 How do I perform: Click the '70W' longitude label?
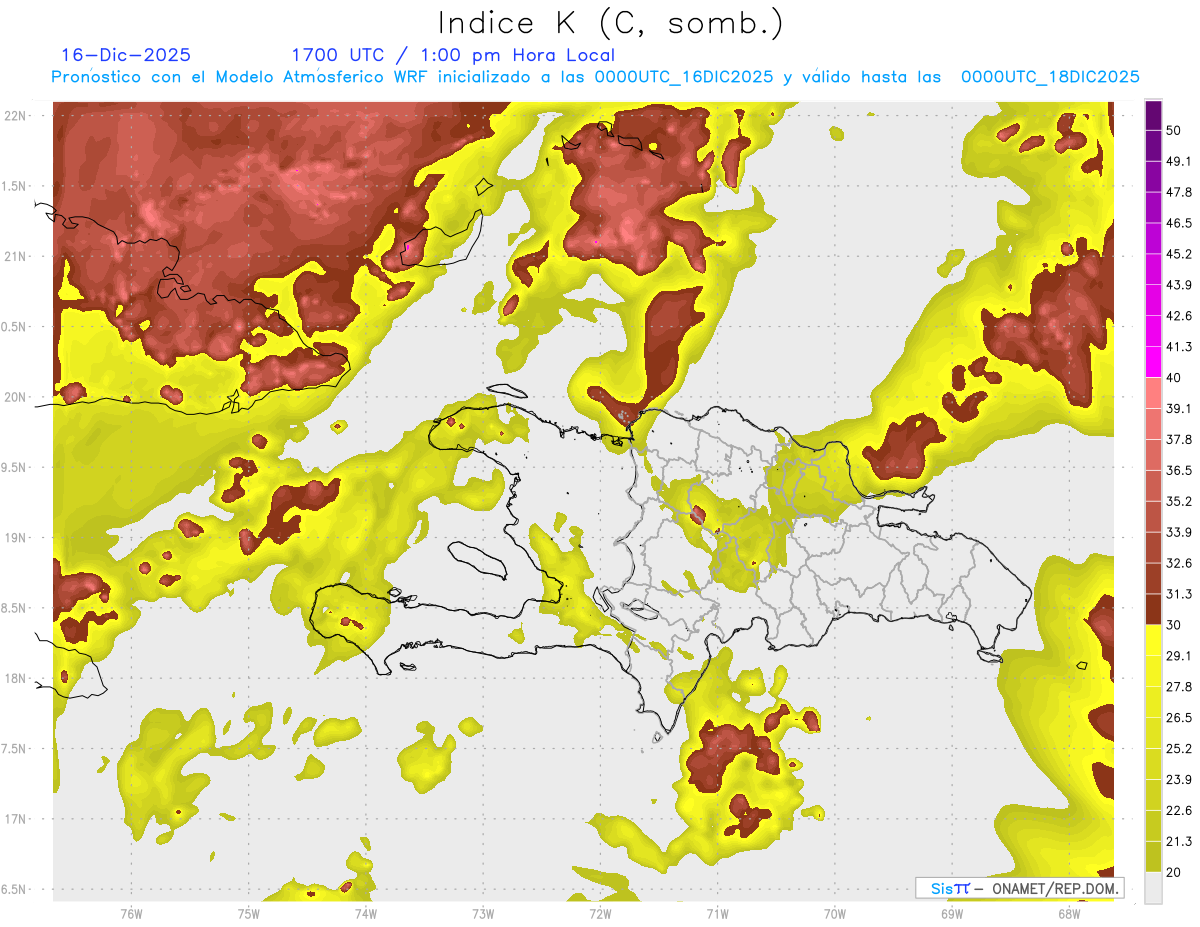pyautogui.click(x=835, y=912)
